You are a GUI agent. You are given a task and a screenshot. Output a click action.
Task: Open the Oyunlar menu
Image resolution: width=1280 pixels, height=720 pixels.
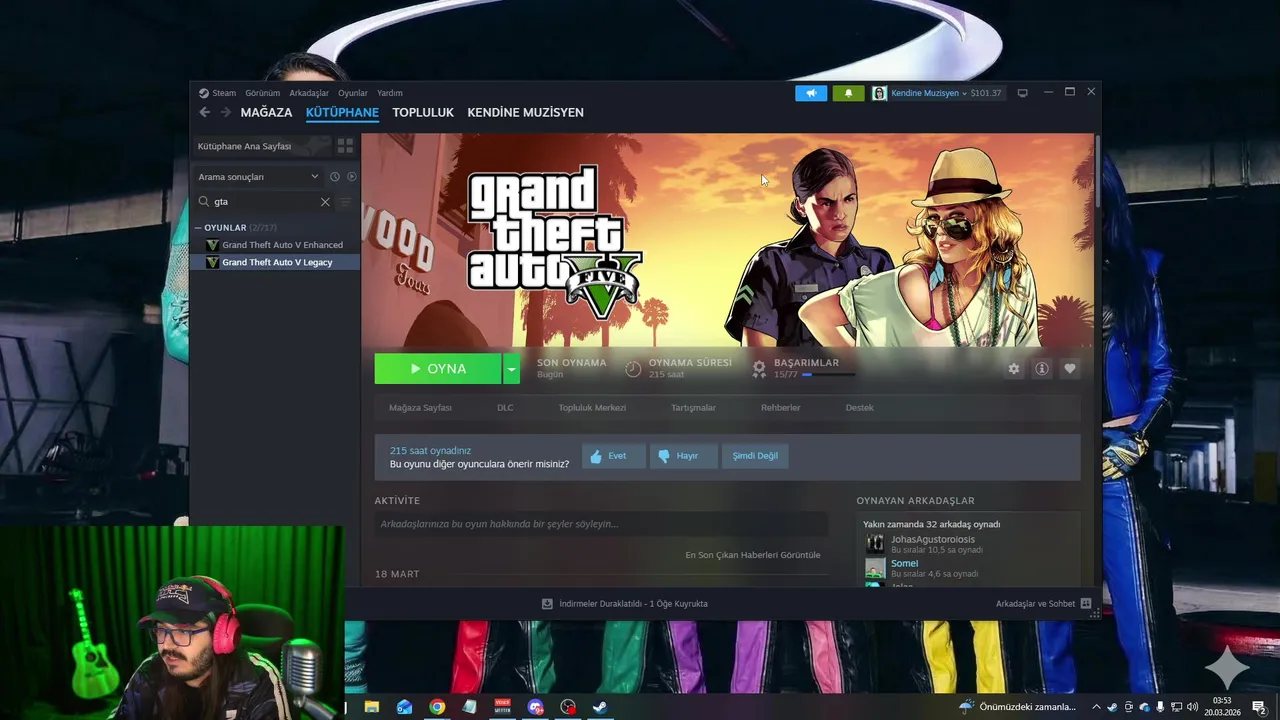tap(353, 93)
